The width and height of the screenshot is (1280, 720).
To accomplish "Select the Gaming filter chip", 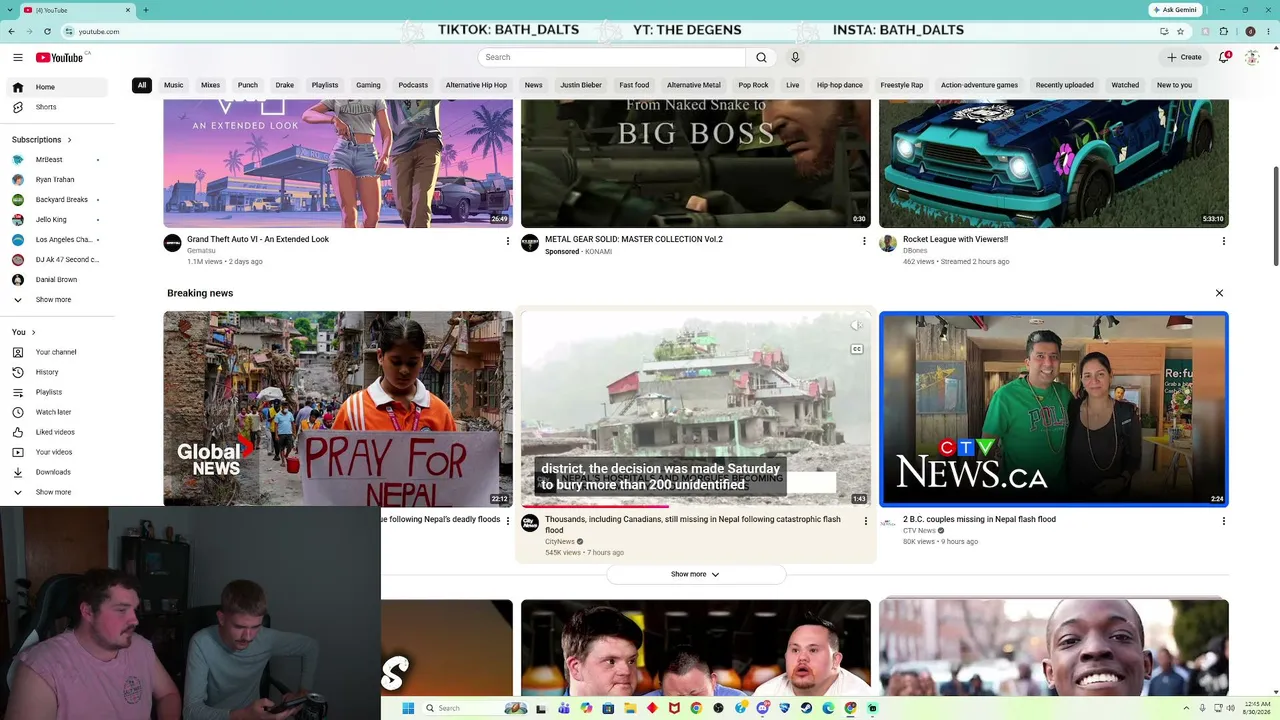I will [x=368, y=85].
